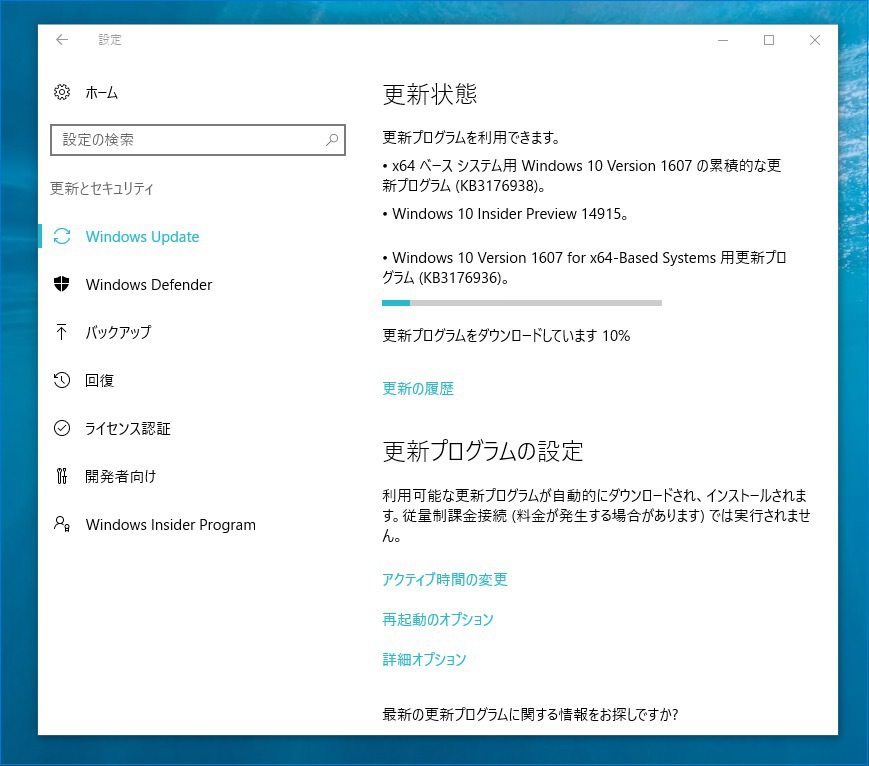Click the search magnifier icon
The height and width of the screenshot is (766, 869).
pos(331,140)
